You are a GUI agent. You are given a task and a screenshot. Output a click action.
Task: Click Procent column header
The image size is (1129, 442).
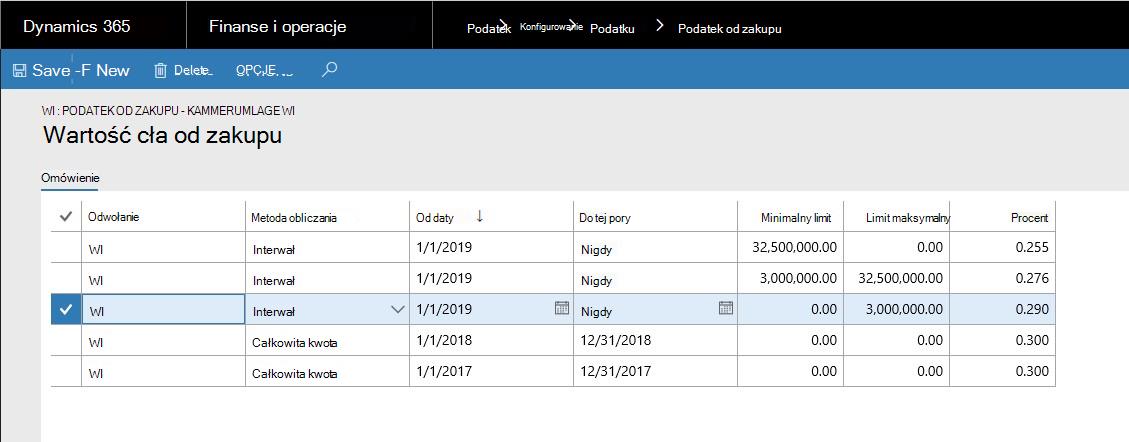pos(1030,217)
